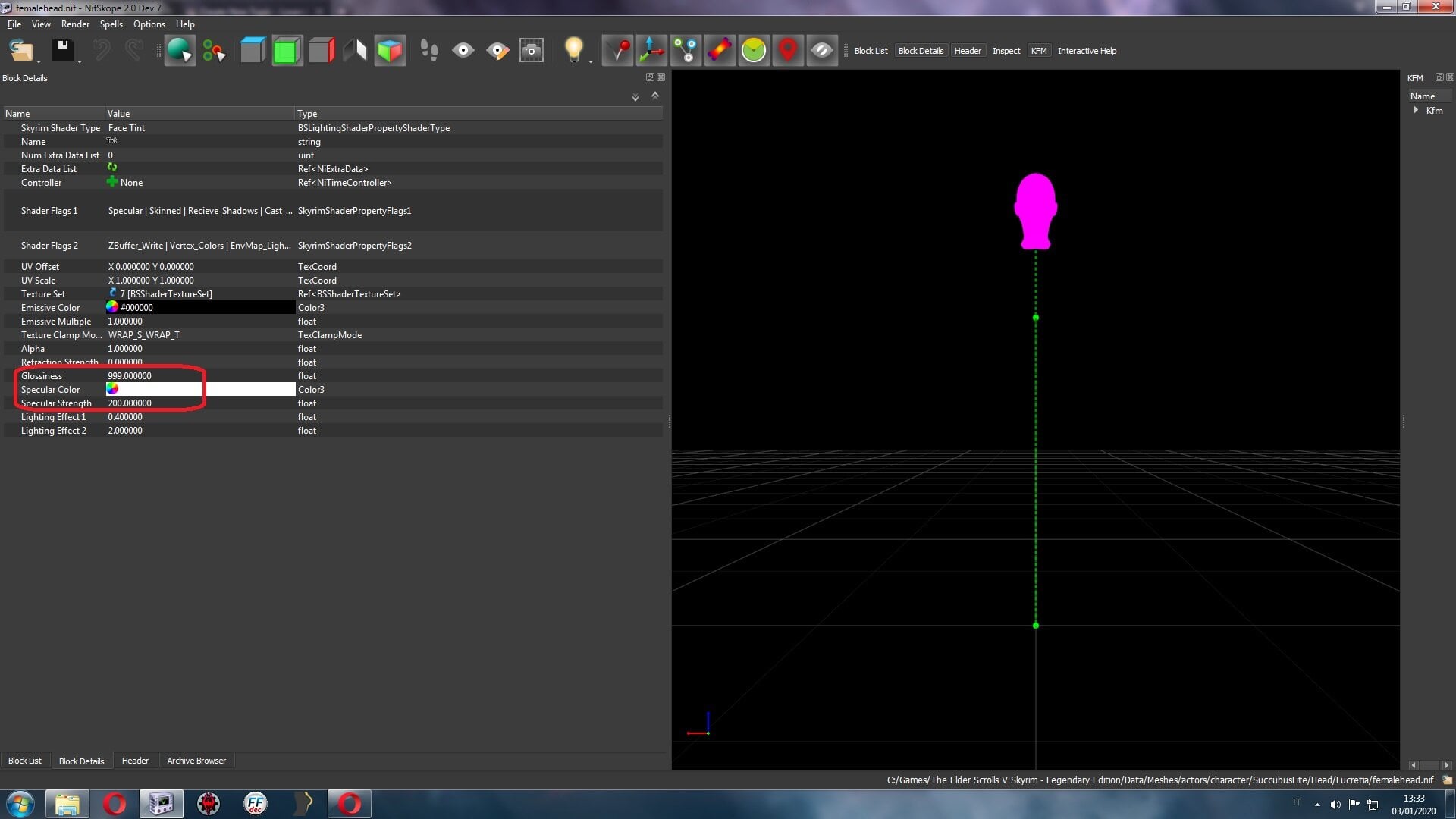Toggle the Show Axes arrows icon
Image resolution: width=1456 pixels, height=819 pixels.
[651, 51]
